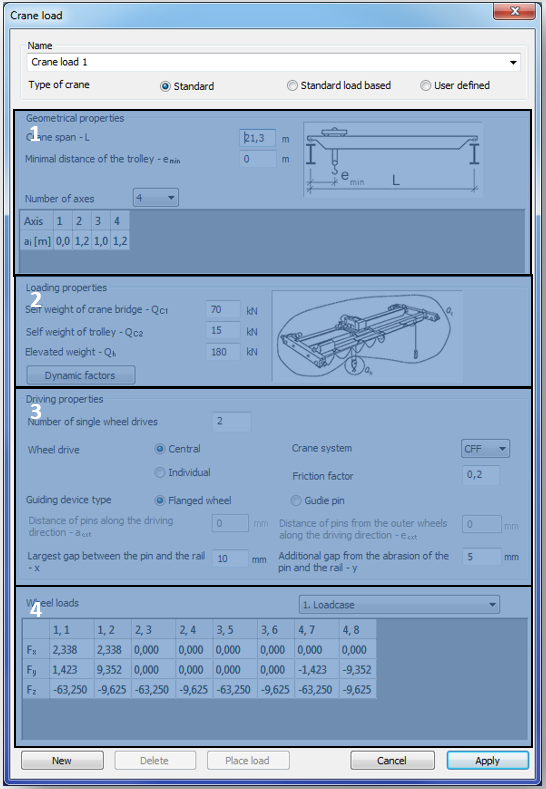Click the wheel loads column header 2, 4
Viewport: 546px width, 789px height.
(x=194, y=629)
